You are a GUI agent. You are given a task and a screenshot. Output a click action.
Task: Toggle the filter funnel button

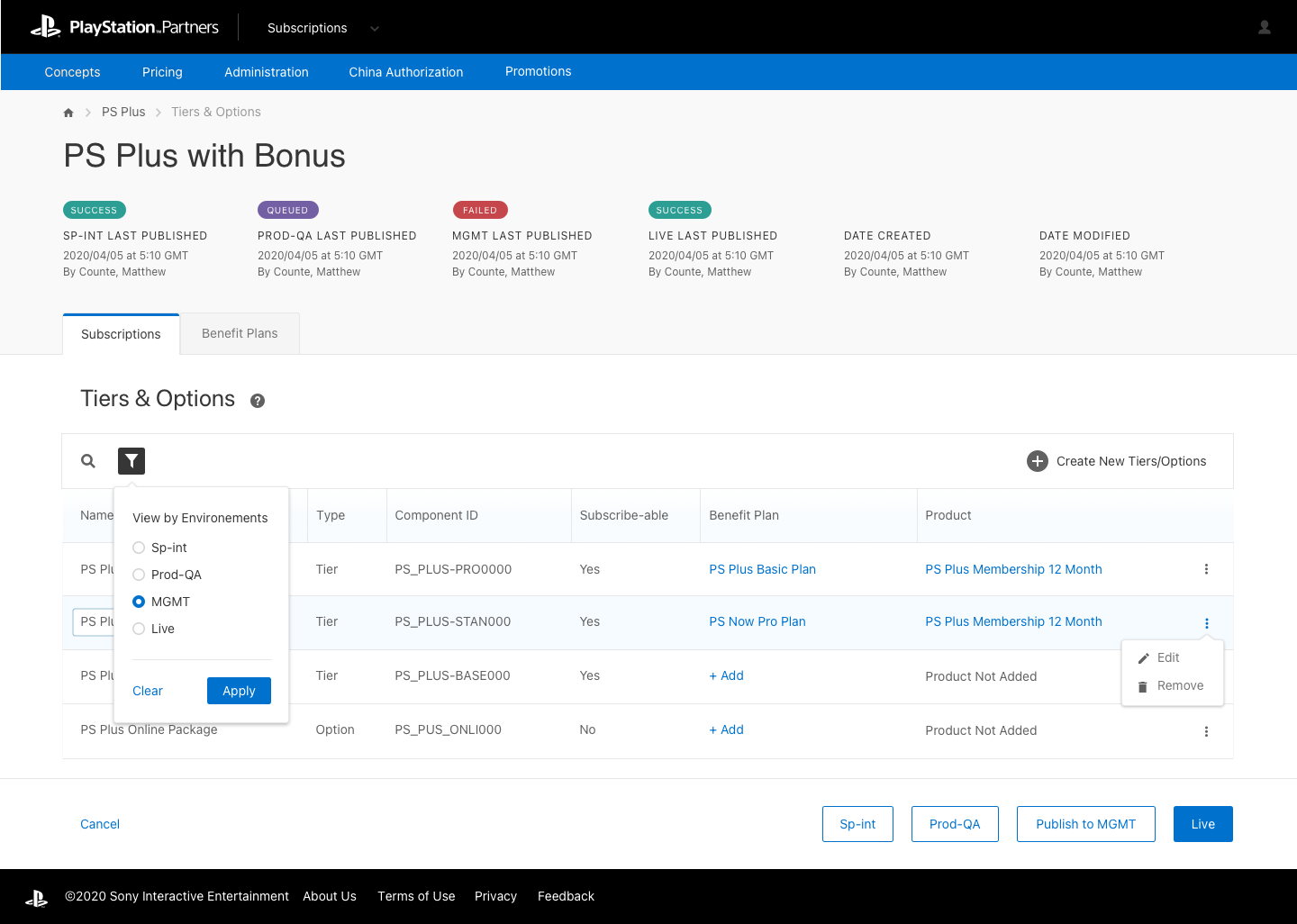132,461
